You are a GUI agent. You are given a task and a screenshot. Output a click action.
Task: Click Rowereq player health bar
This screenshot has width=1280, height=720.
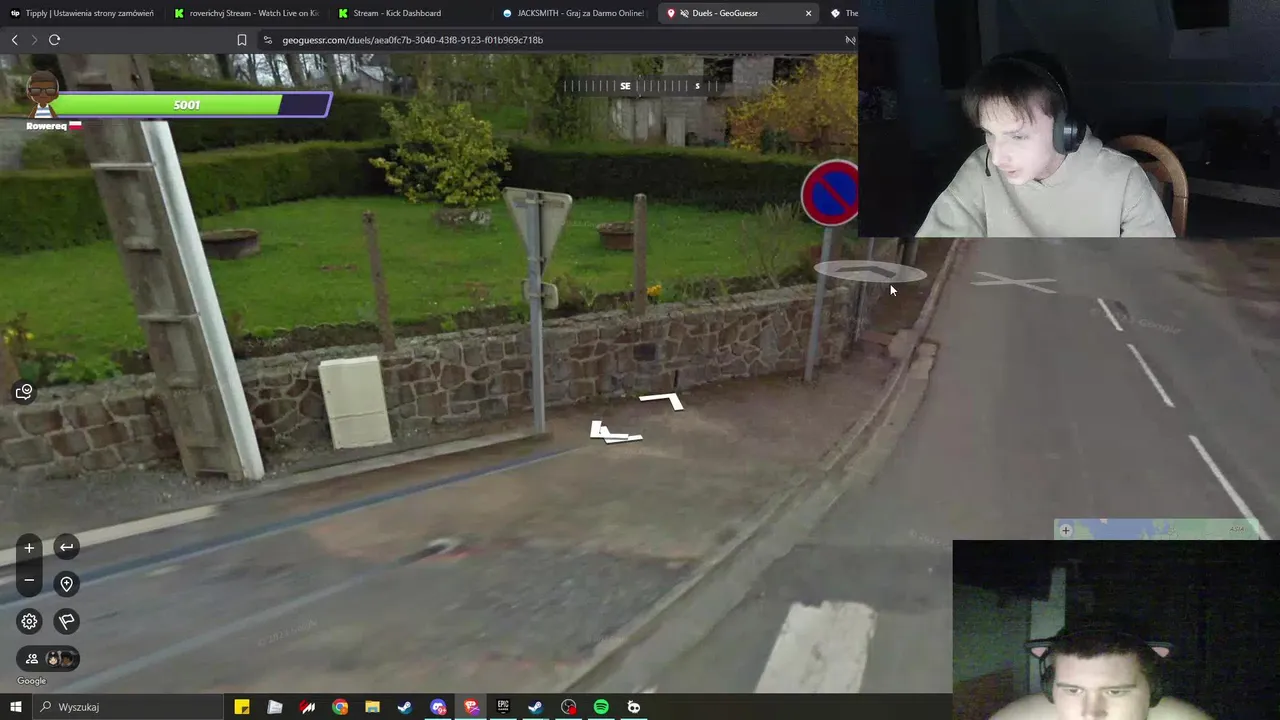pos(190,105)
